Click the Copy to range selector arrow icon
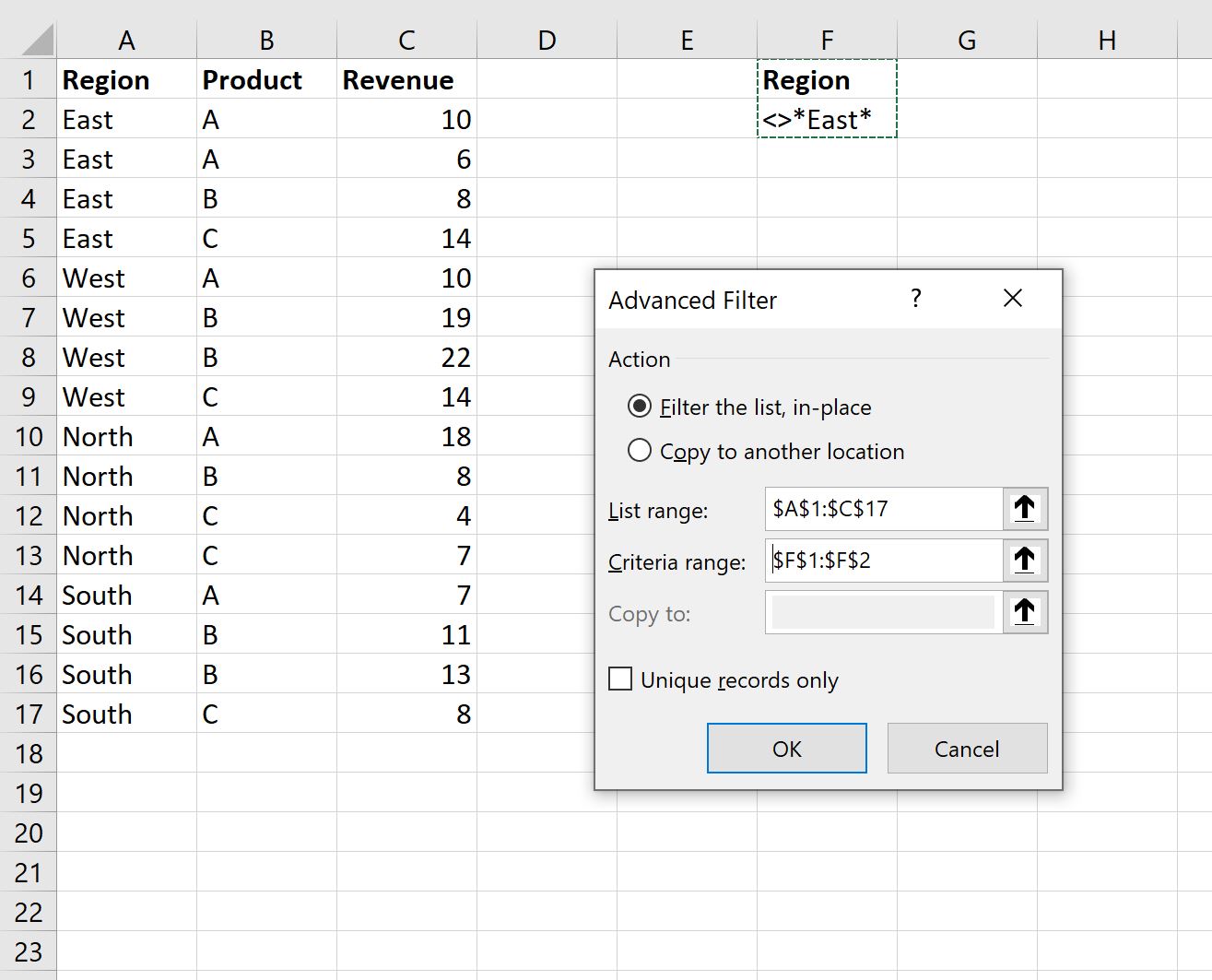Image resolution: width=1212 pixels, height=980 pixels. click(x=1024, y=611)
